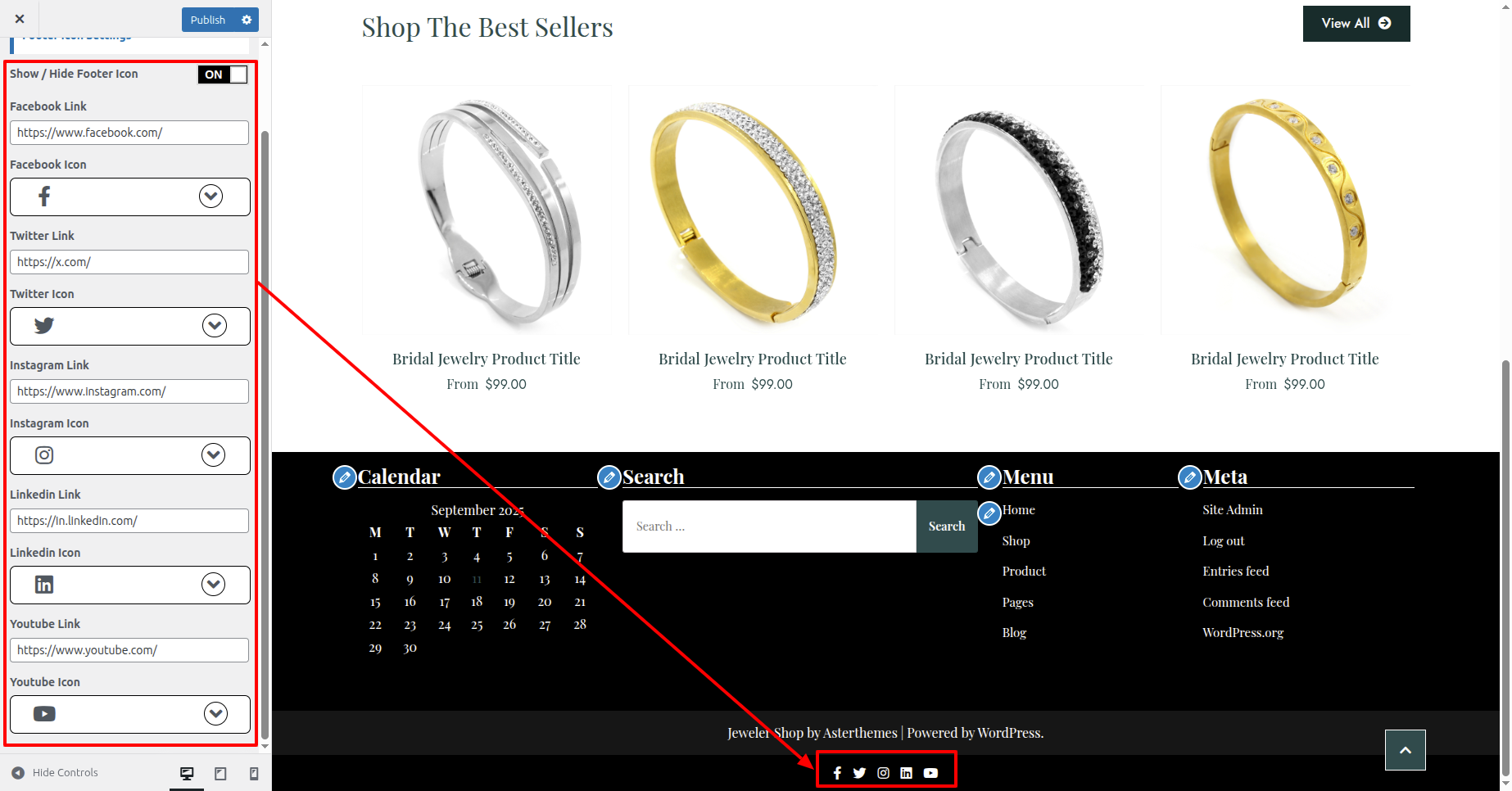The width and height of the screenshot is (1512, 791).
Task: Switch to mobile preview device icon
Action: tap(254, 774)
